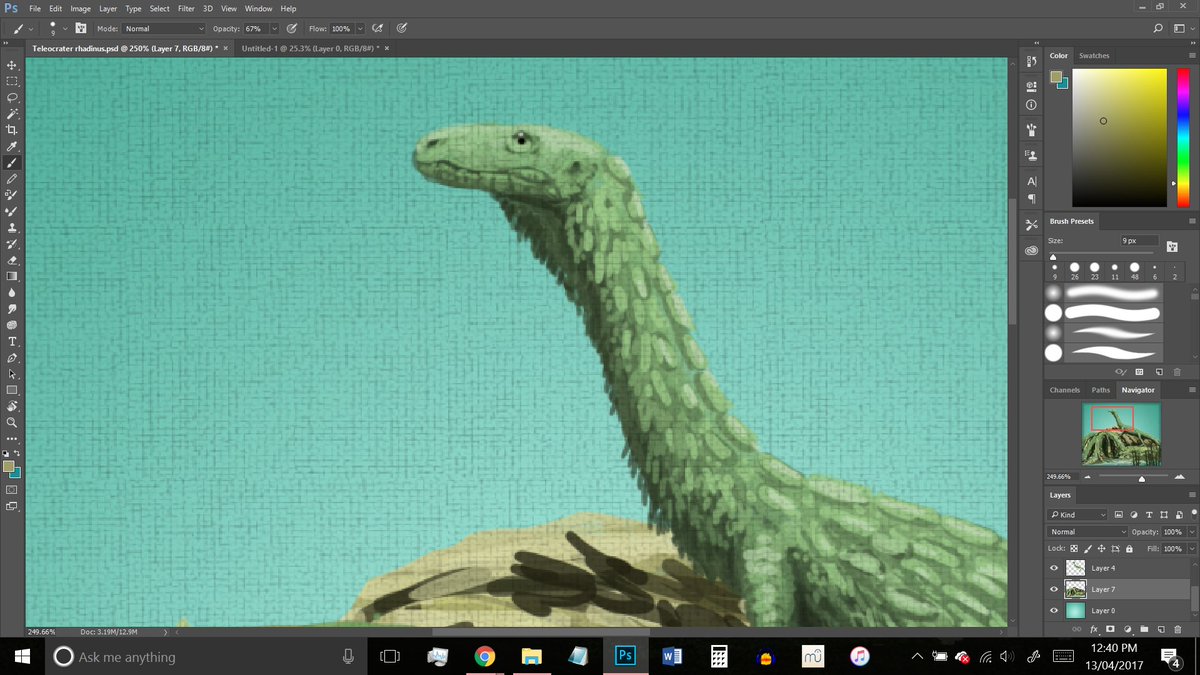Hide Layer 7 visibility eye
Image resolution: width=1200 pixels, height=675 pixels.
1053,589
